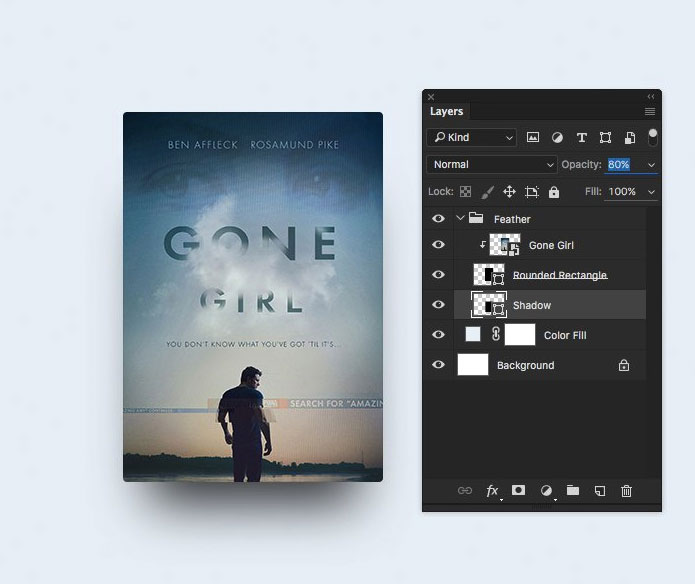Select the Gone Girl layer name
The image size is (695, 584).
[x=551, y=245]
